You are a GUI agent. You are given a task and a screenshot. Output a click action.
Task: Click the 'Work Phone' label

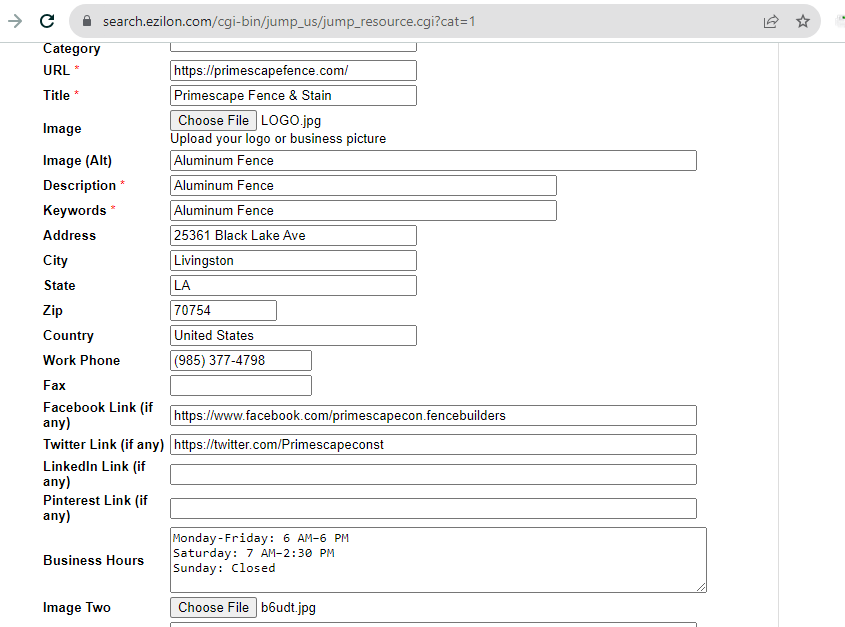[81, 360]
